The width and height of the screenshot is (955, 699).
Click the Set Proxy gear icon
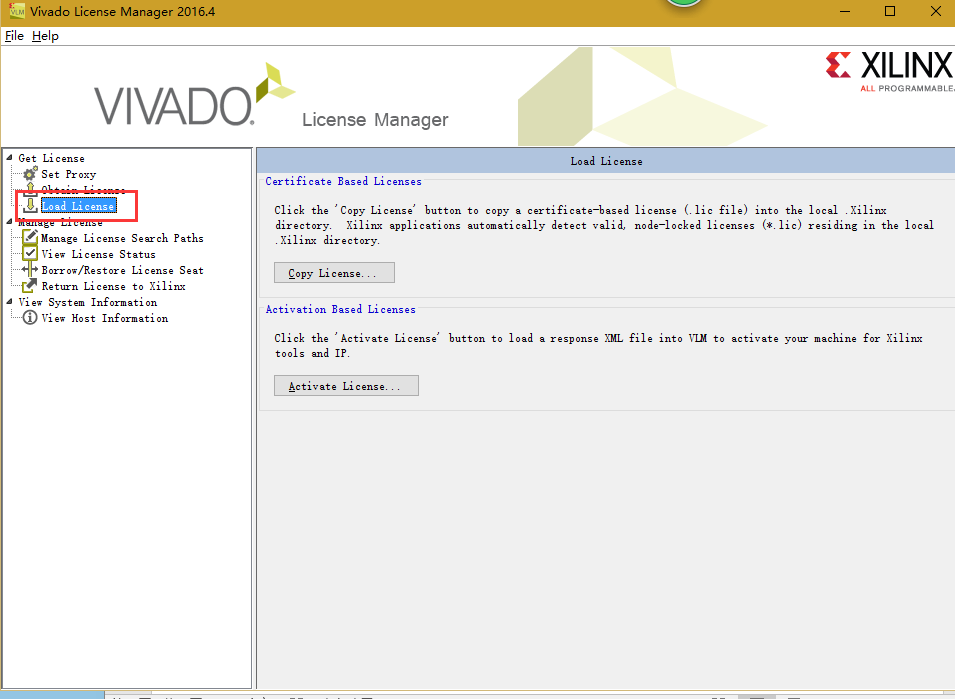tap(30, 174)
